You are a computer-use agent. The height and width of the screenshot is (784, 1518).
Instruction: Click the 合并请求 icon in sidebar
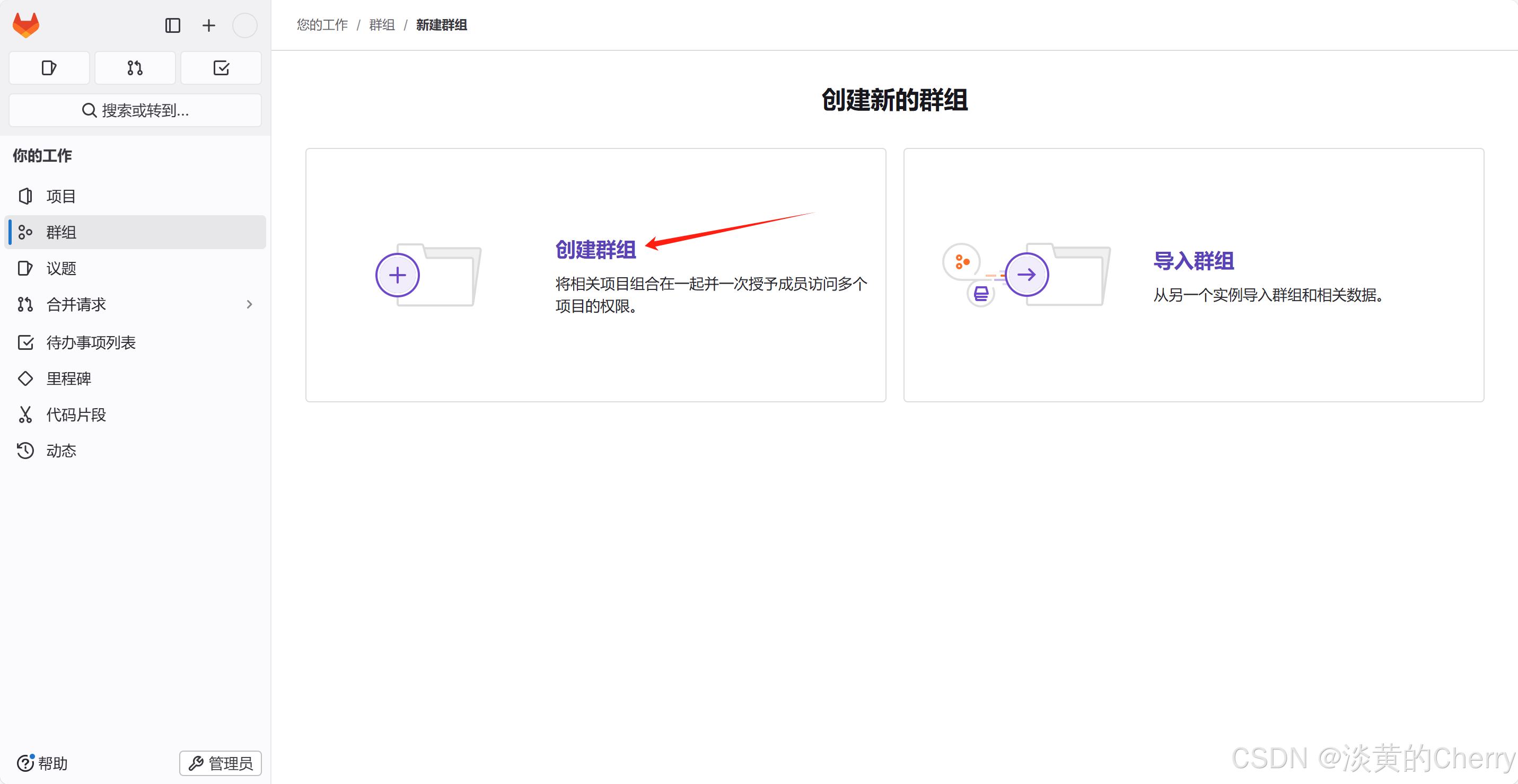[25, 304]
